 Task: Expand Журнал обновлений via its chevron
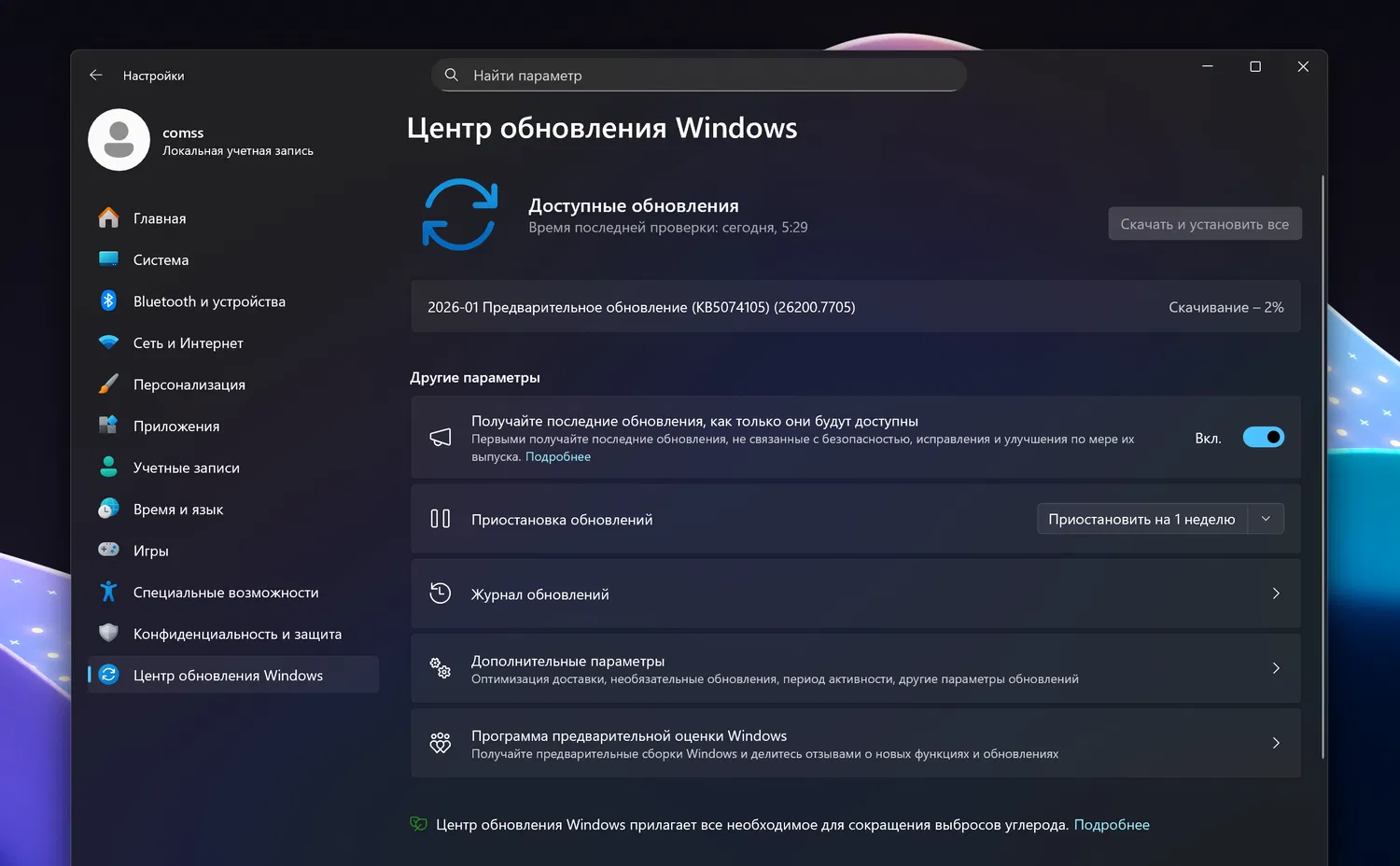click(1276, 594)
